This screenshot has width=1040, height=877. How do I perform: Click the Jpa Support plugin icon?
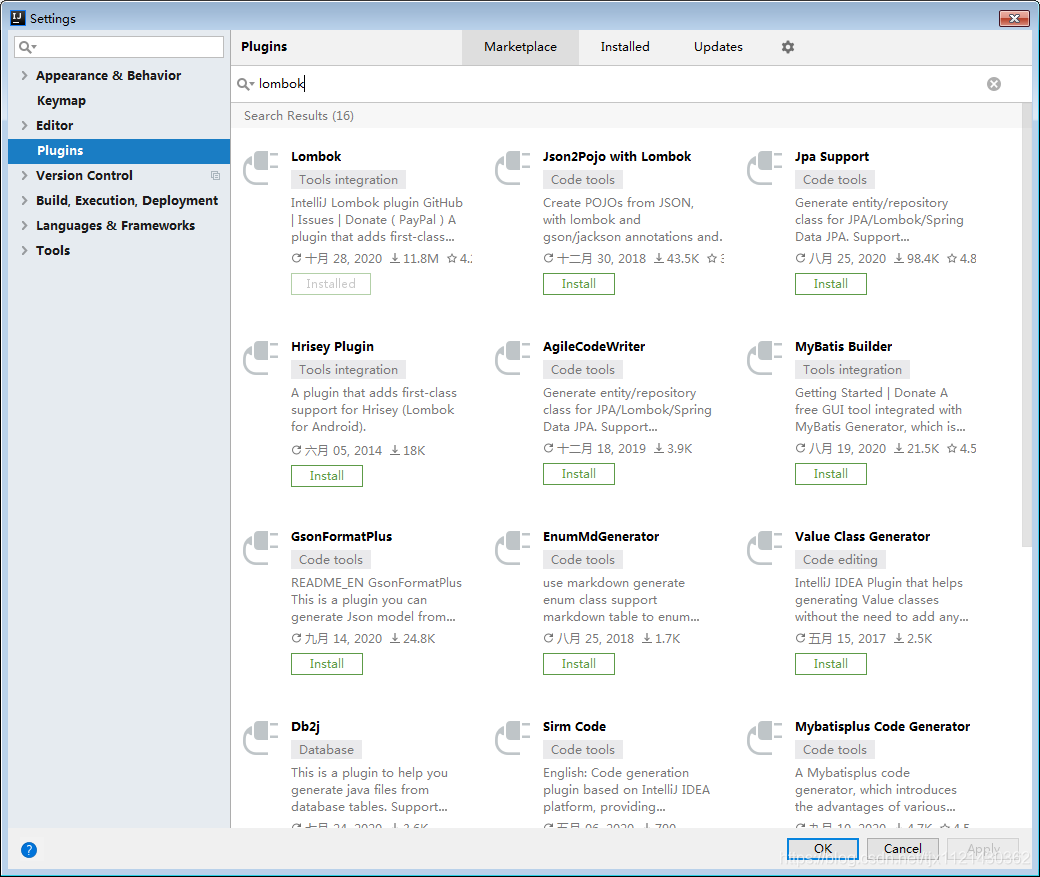click(x=765, y=168)
